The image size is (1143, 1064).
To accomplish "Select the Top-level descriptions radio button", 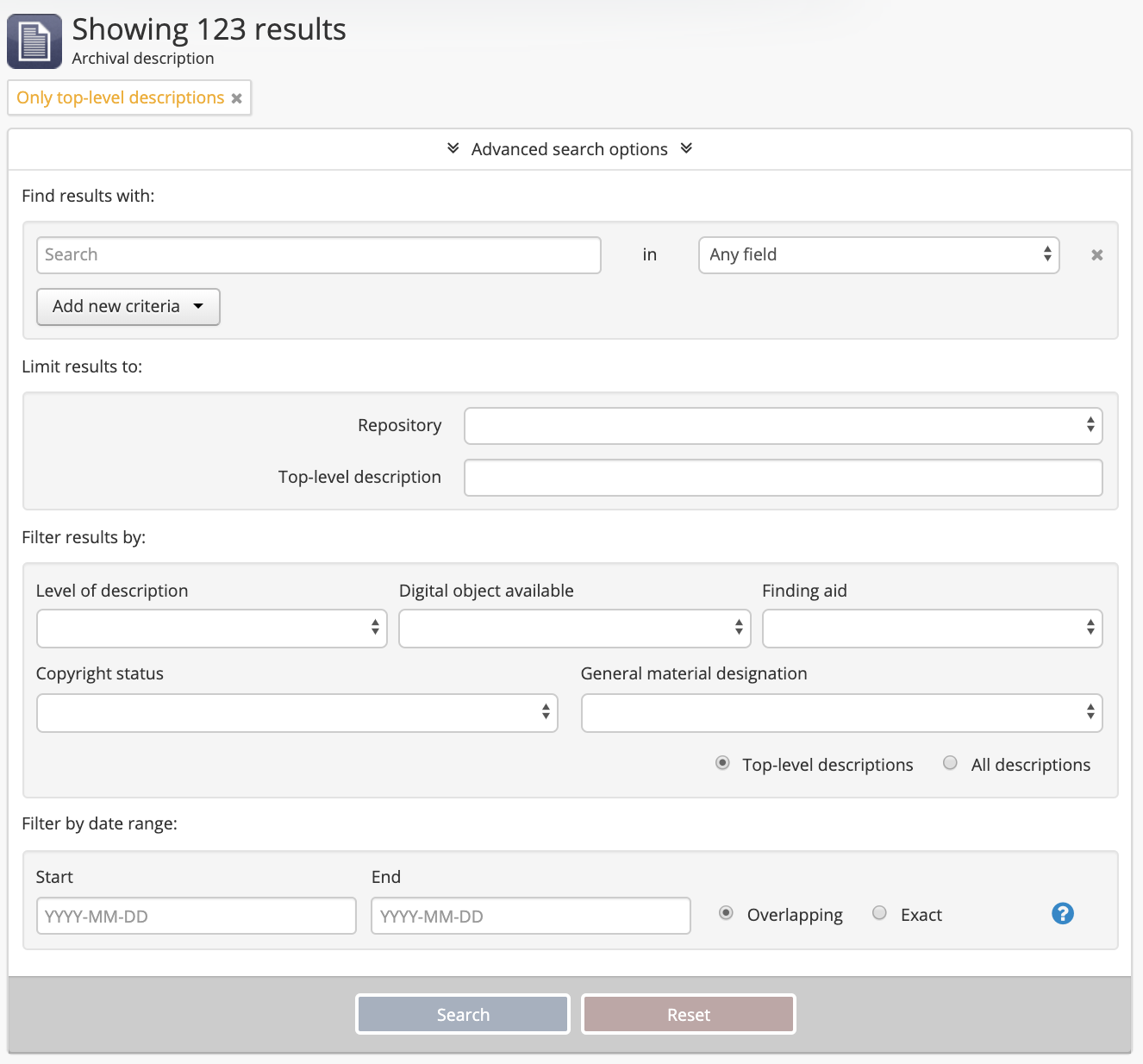I will pos(723,763).
